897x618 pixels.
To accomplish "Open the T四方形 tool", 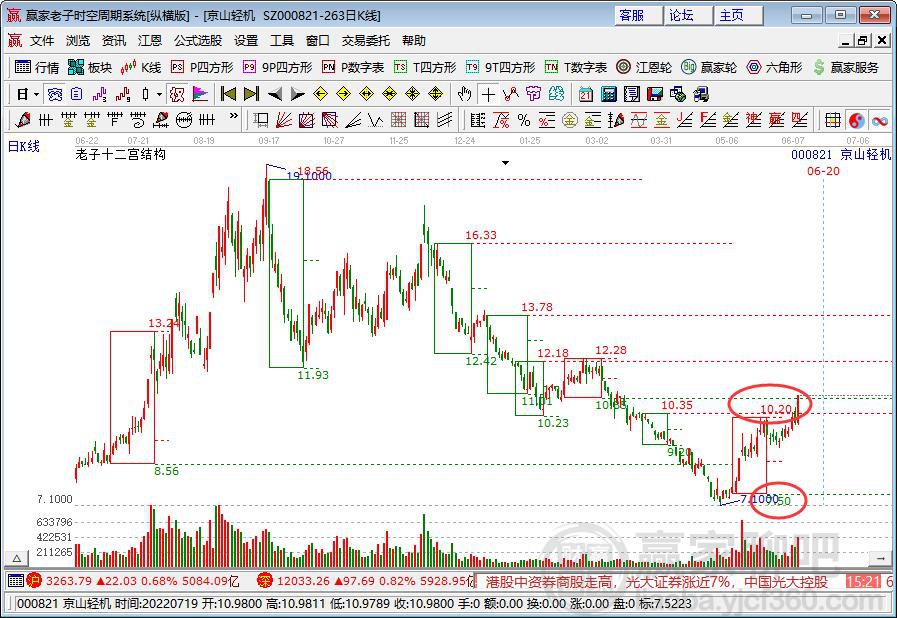I will pos(425,68).
